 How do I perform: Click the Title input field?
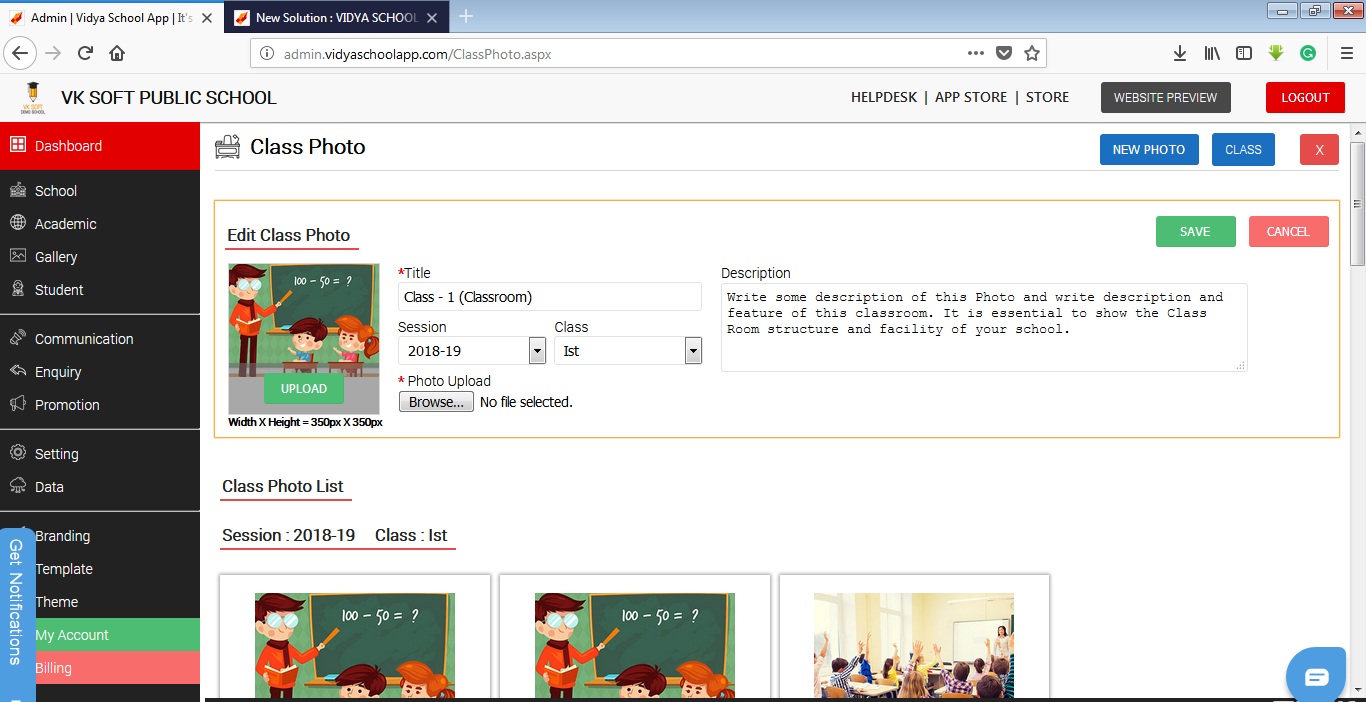click(550, 296)
